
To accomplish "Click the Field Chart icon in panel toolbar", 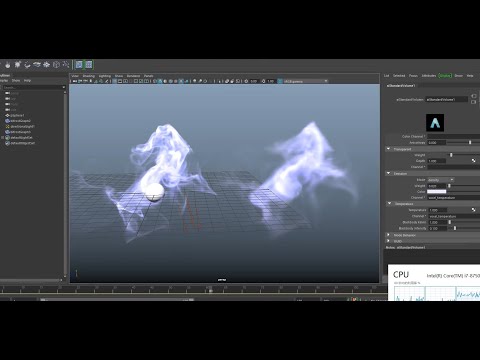I will tap(136, 81).
